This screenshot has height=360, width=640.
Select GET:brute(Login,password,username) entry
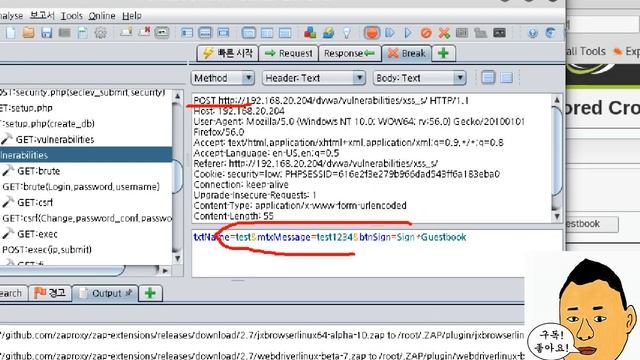pyautogui.click(x=81, y=187)
